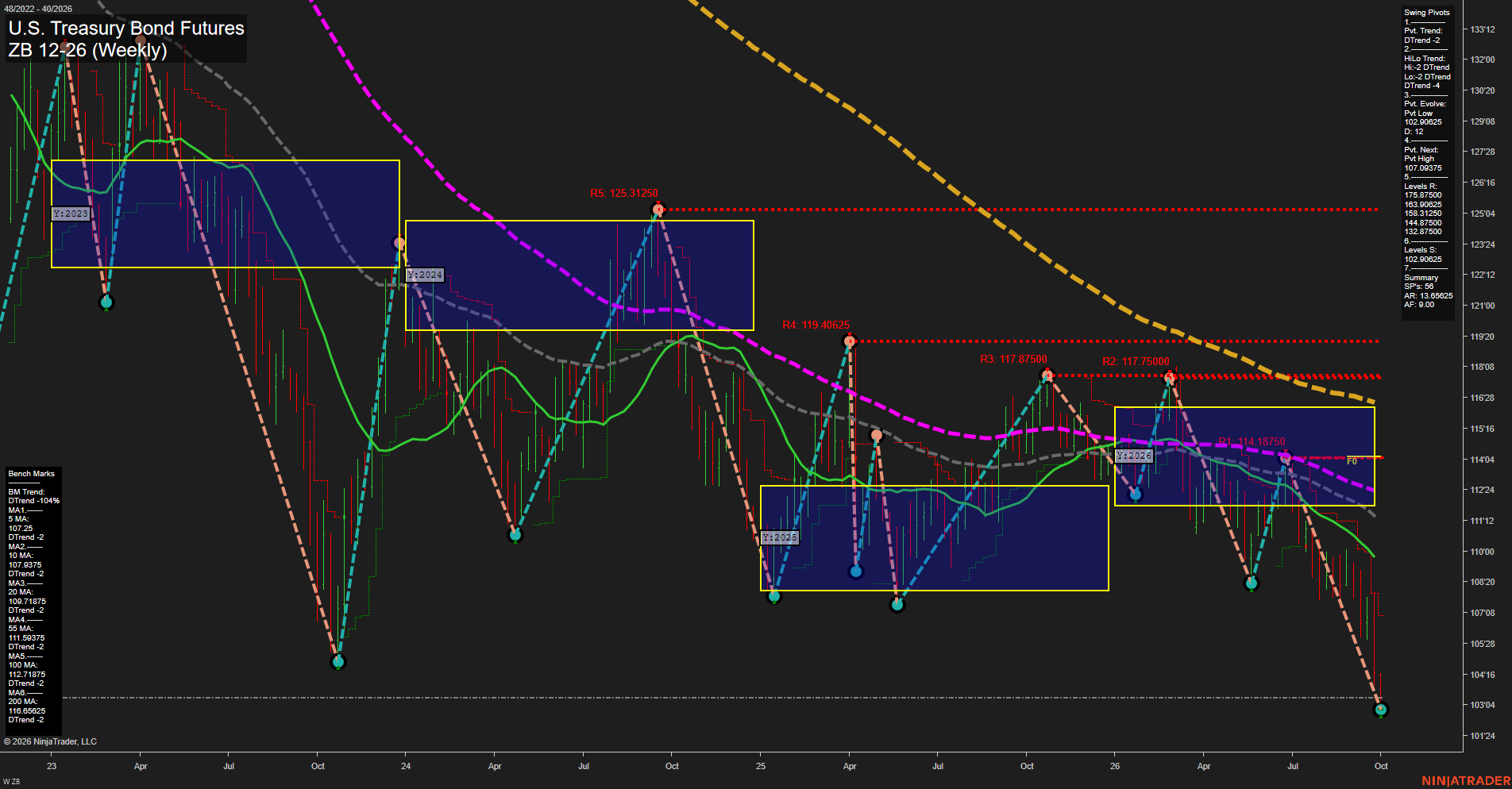Viewport: 1512px width, 789px height.
Task: Click the W ZB label at the bottom left
Action: point(11,782)
